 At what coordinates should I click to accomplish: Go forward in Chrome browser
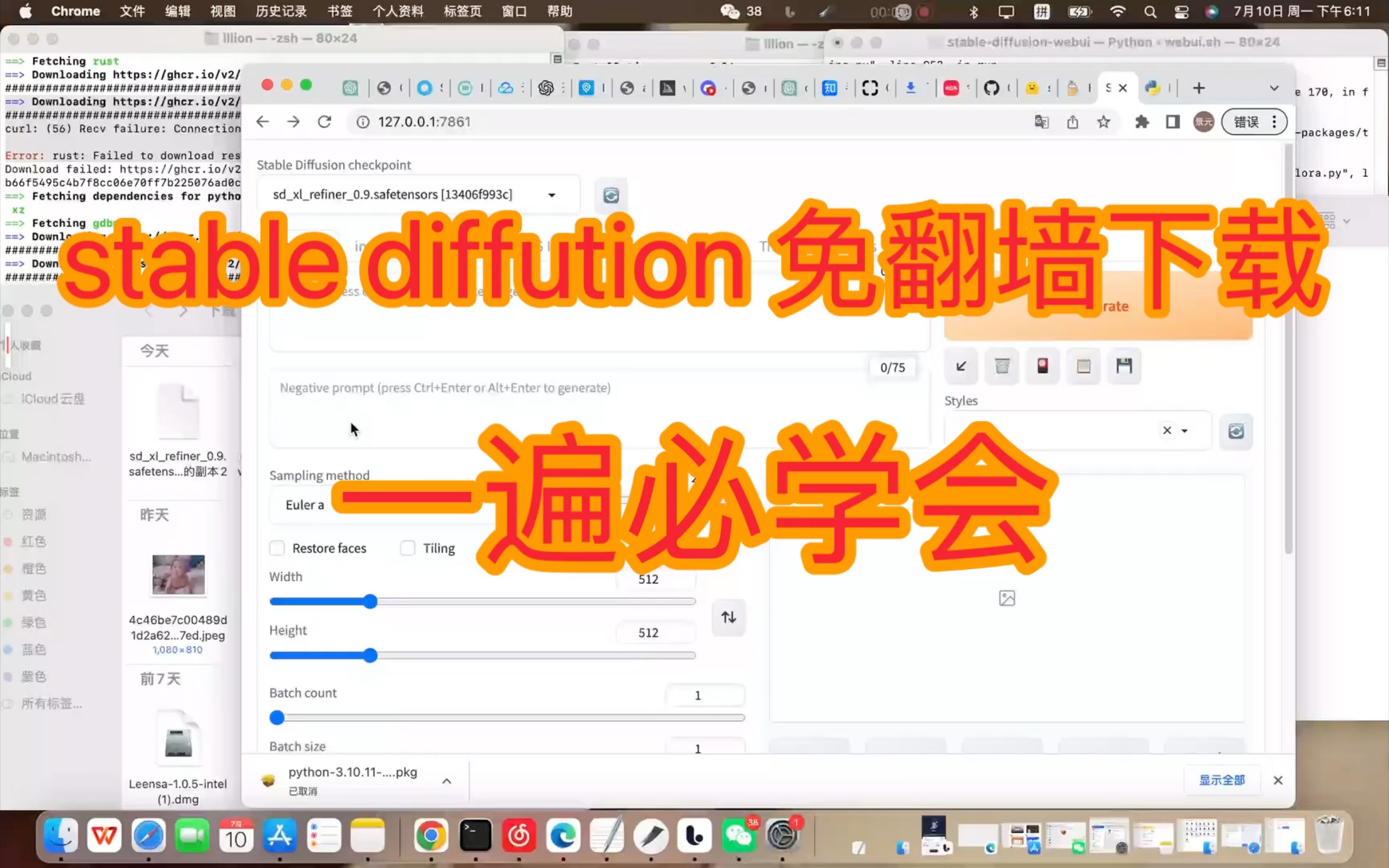(x=293, y=122)
